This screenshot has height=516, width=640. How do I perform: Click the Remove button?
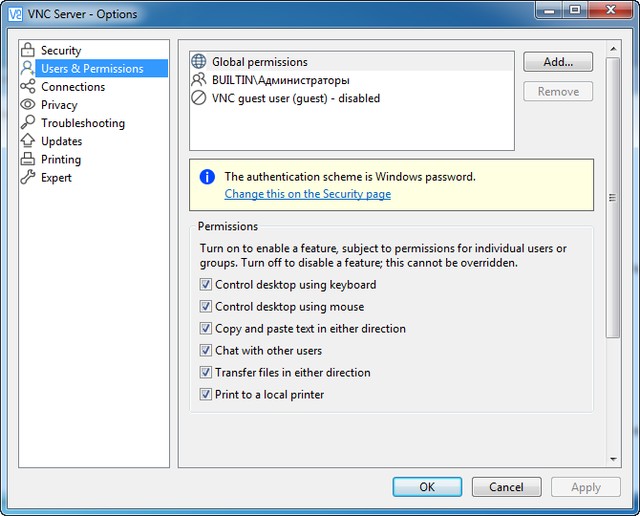click(x=558, y=91)
